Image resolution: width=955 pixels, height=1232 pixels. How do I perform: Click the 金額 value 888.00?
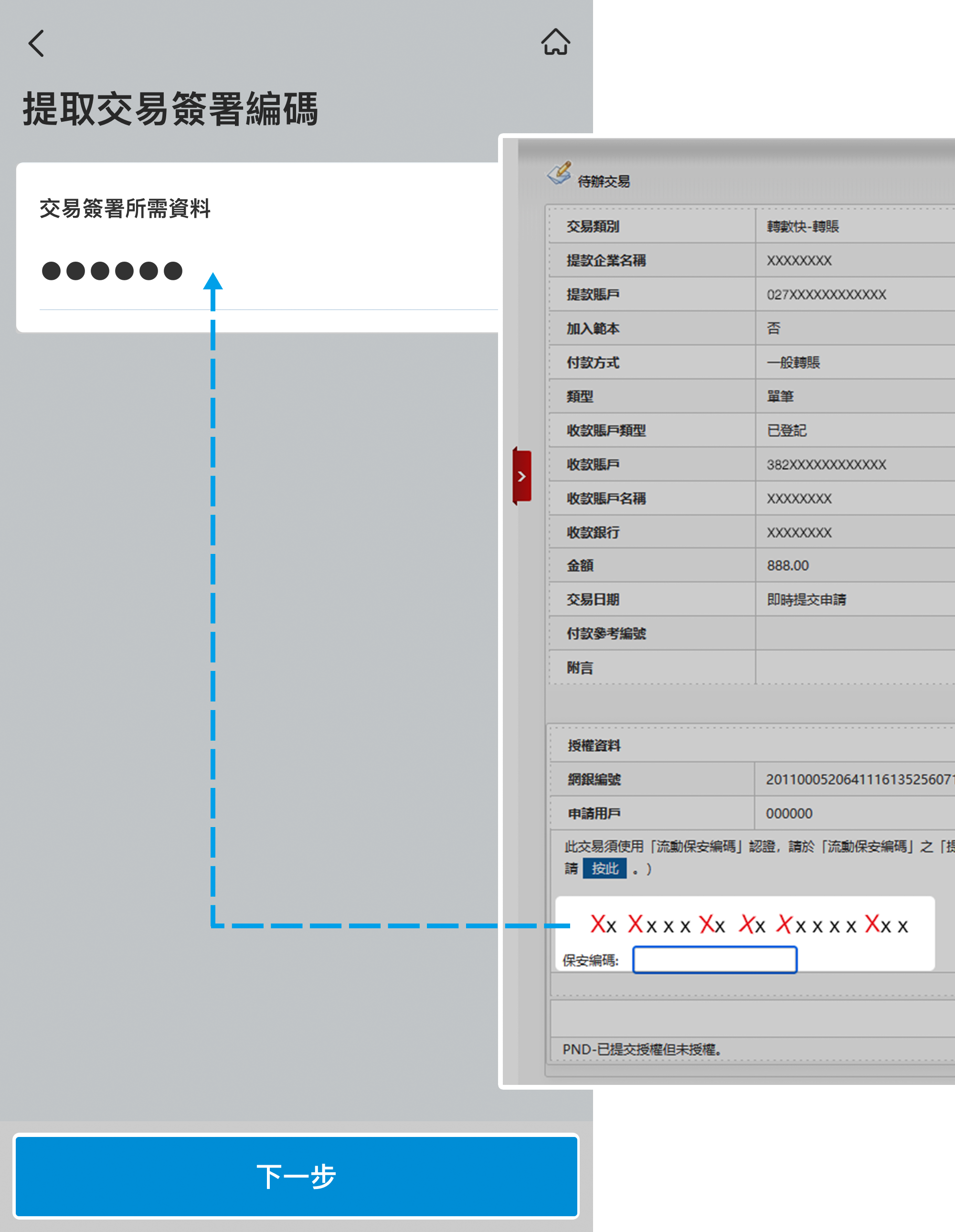coord(787,565)
